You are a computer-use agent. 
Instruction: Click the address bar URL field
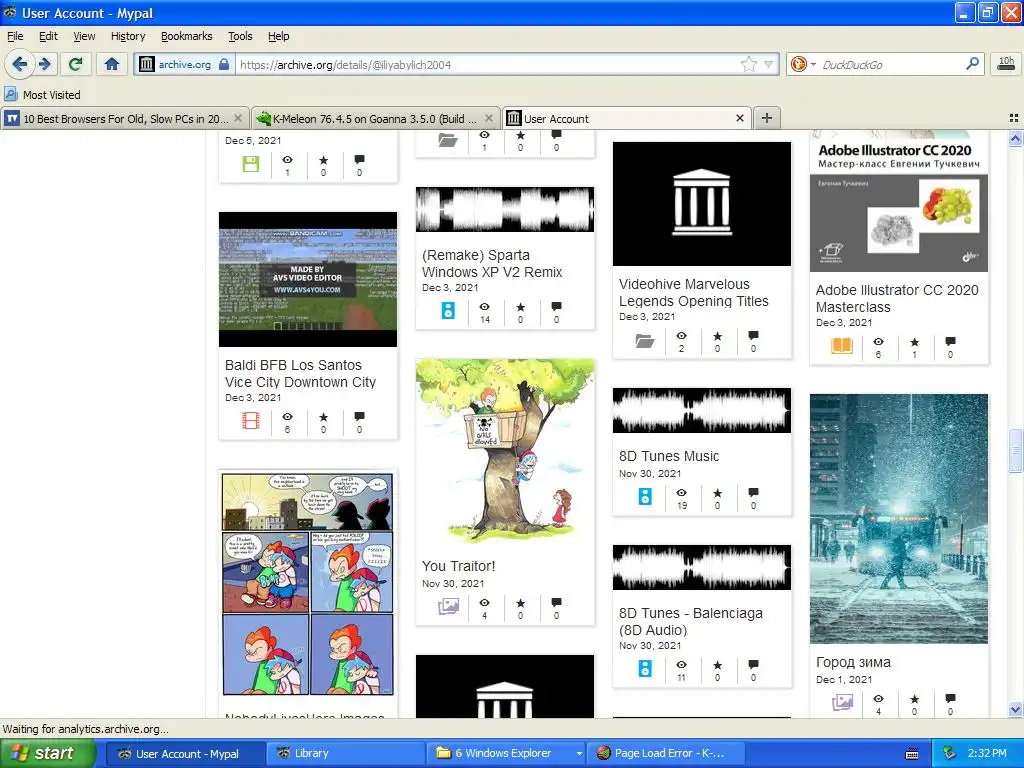click(487, 64)
